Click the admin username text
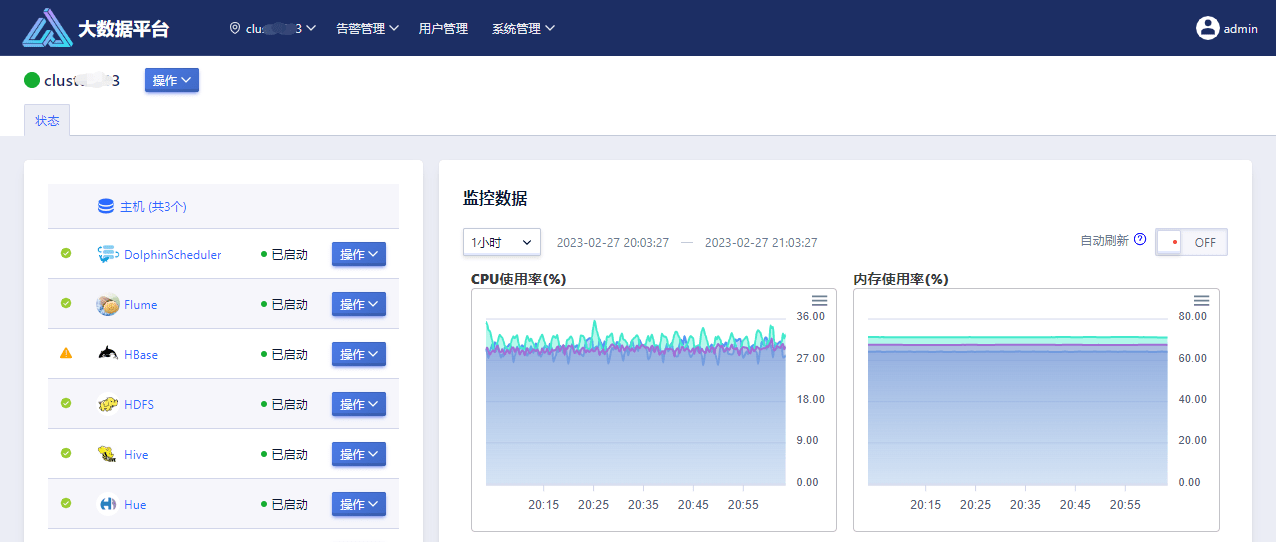 pos(1241,29)
